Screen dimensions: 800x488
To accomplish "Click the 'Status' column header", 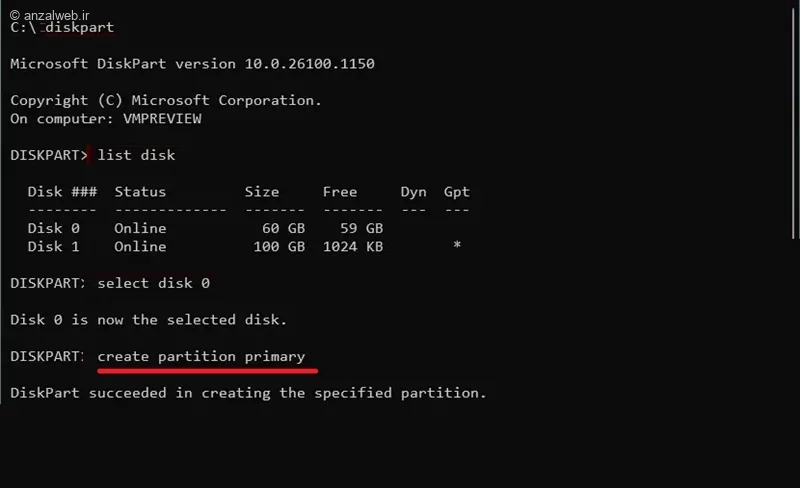I will (x=140, y=191).
